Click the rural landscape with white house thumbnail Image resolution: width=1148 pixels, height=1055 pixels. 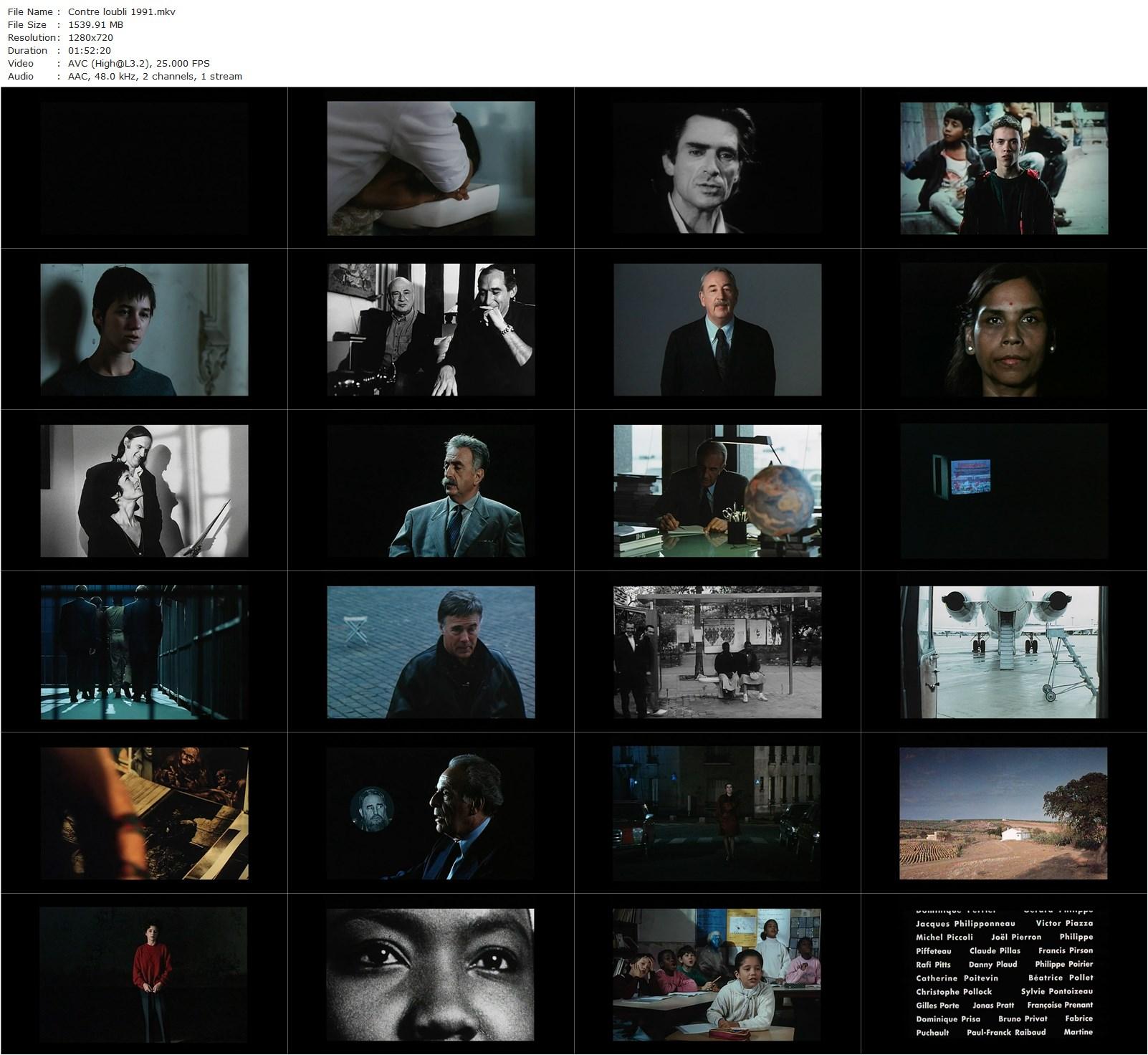coord(1003,813)
